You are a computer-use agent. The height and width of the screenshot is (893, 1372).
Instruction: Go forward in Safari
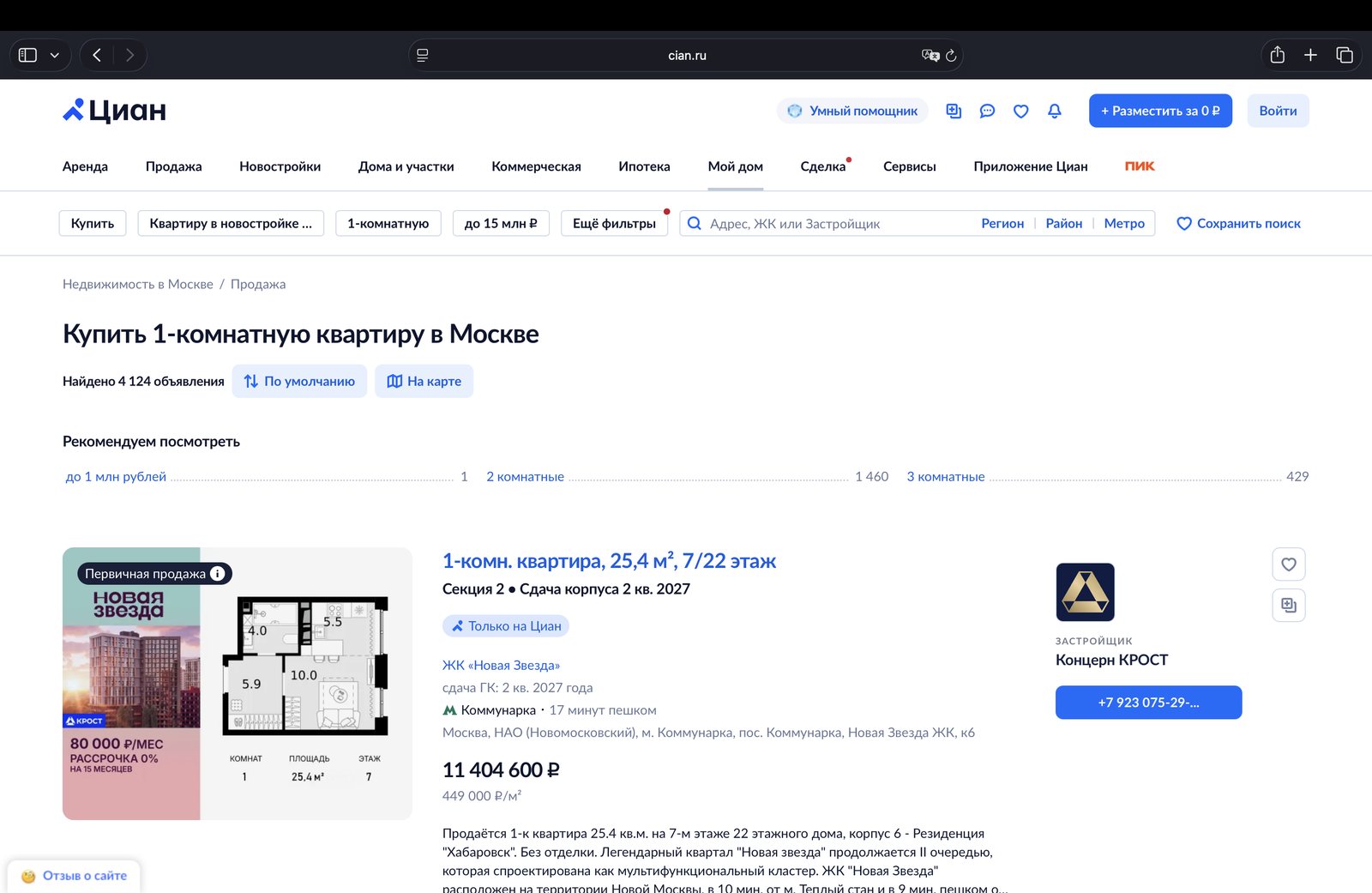pos(129,55)
